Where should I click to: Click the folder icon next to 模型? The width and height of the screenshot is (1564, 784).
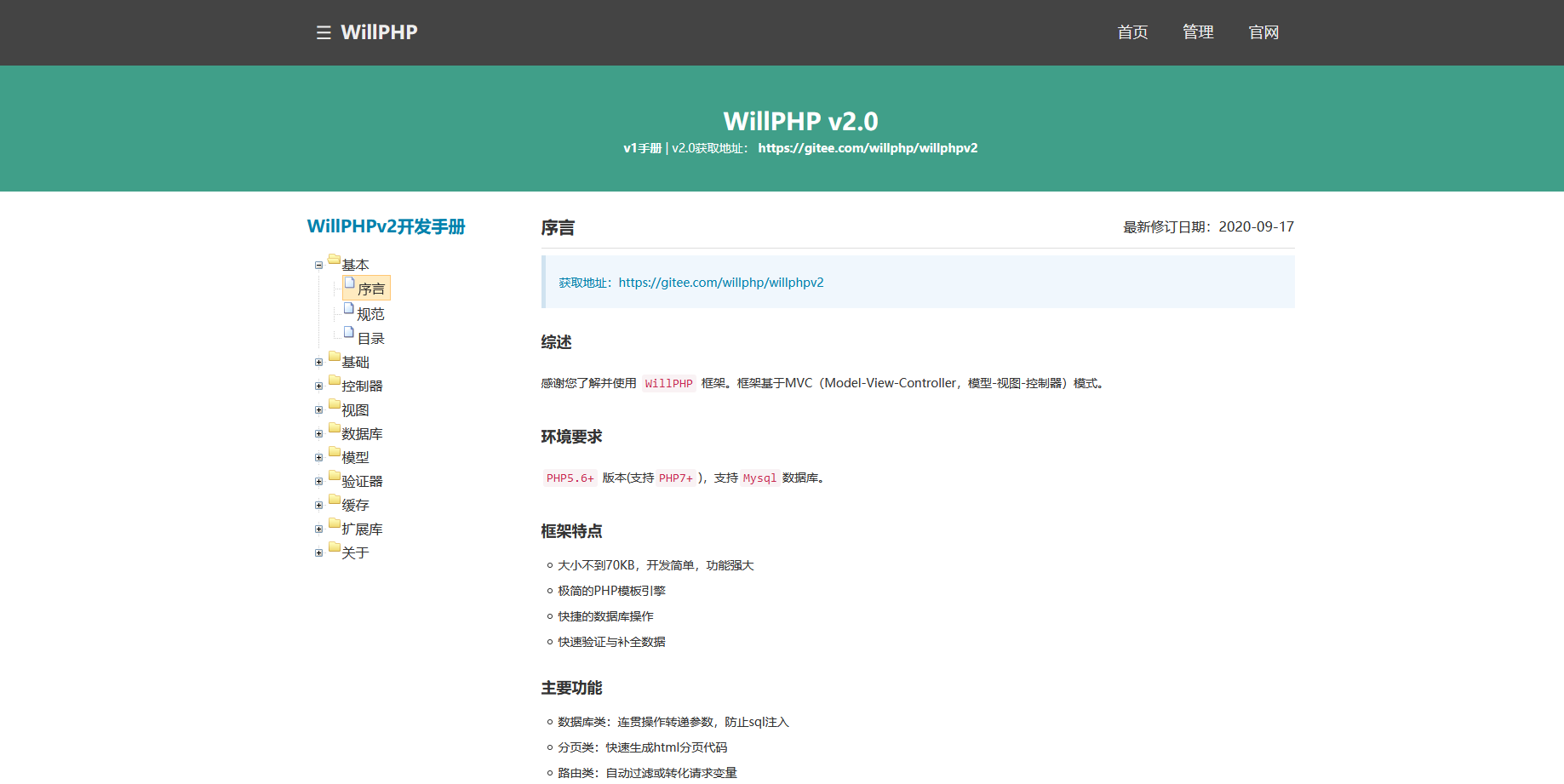(x=335, y=452)
